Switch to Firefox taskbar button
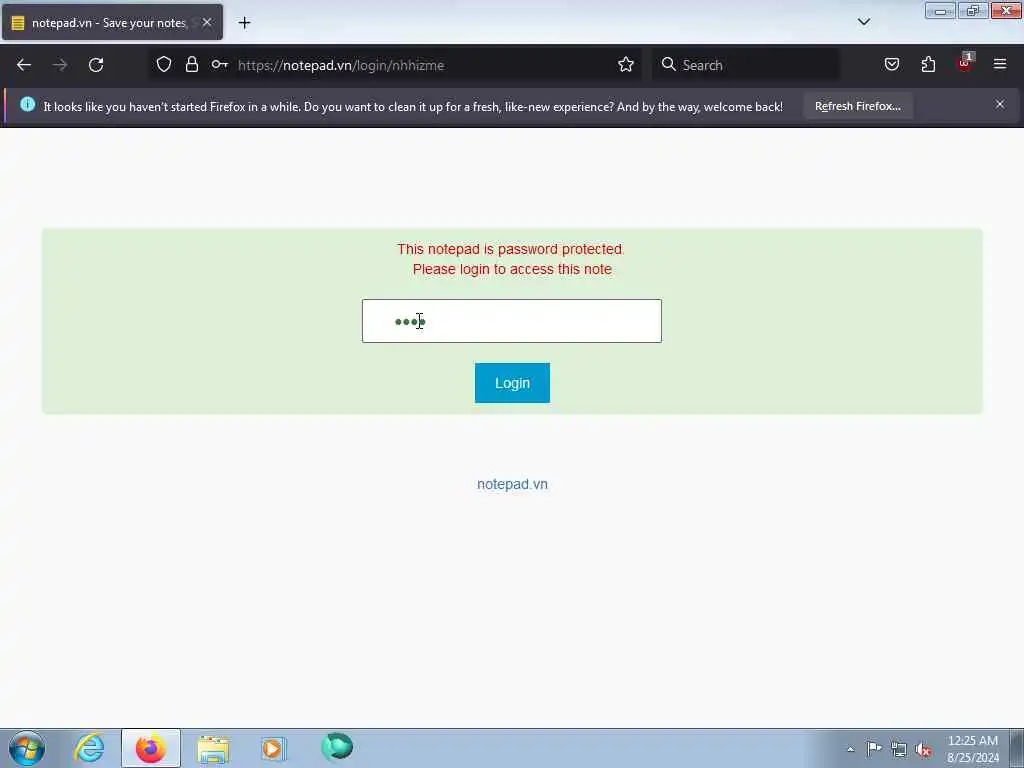Image resolution: width=1024 pixels, height=768 pixels. coord(151,748)
